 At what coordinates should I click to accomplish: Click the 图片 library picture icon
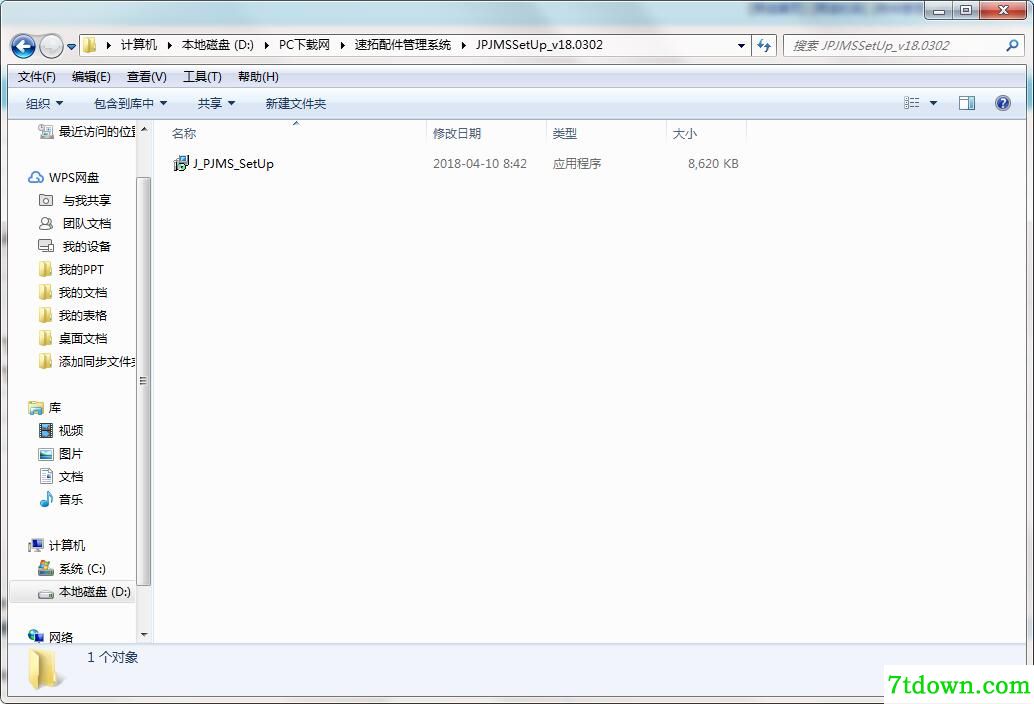(x=46, y=454)
